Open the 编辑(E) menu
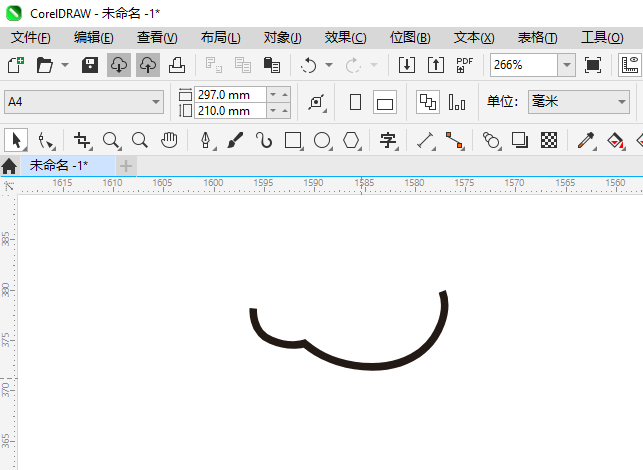This screenshot has height=470, width=643. coord(93,38)
